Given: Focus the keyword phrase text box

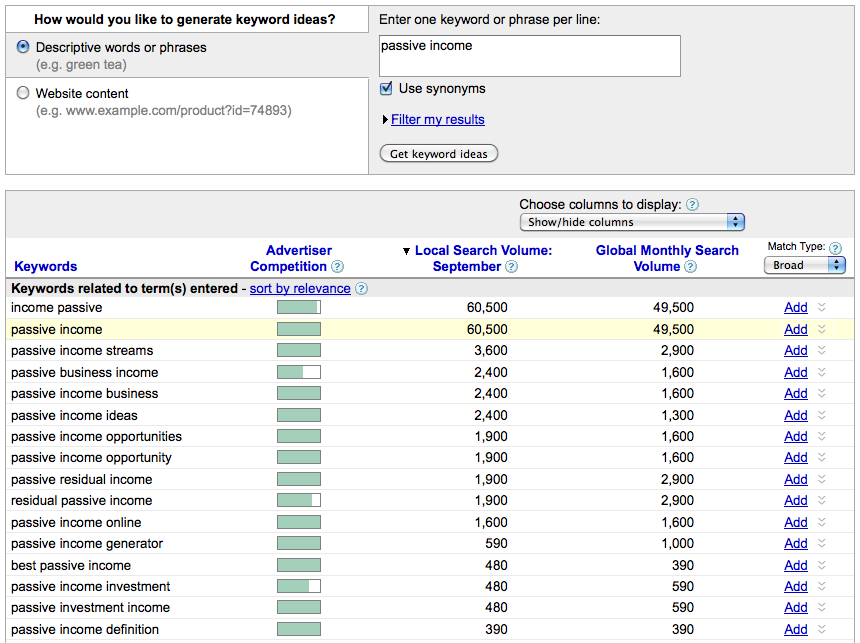Looking at the screenshot, I should point(530,56).
